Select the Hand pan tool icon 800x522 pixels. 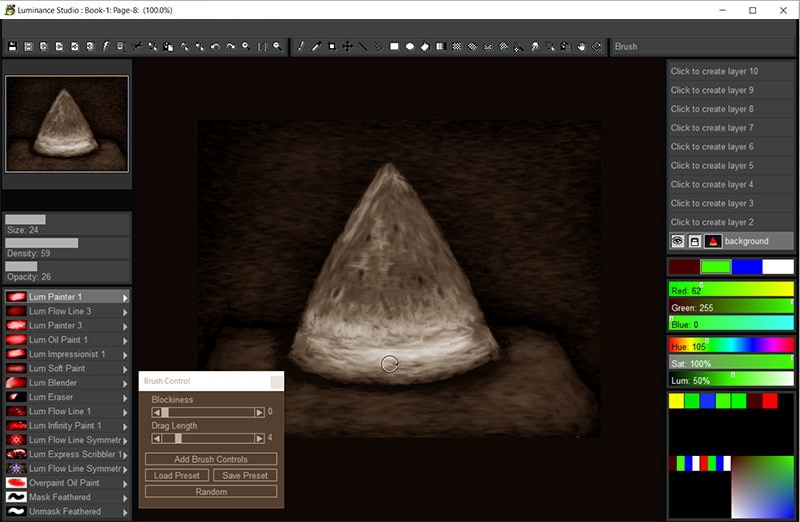pos(581,46)
